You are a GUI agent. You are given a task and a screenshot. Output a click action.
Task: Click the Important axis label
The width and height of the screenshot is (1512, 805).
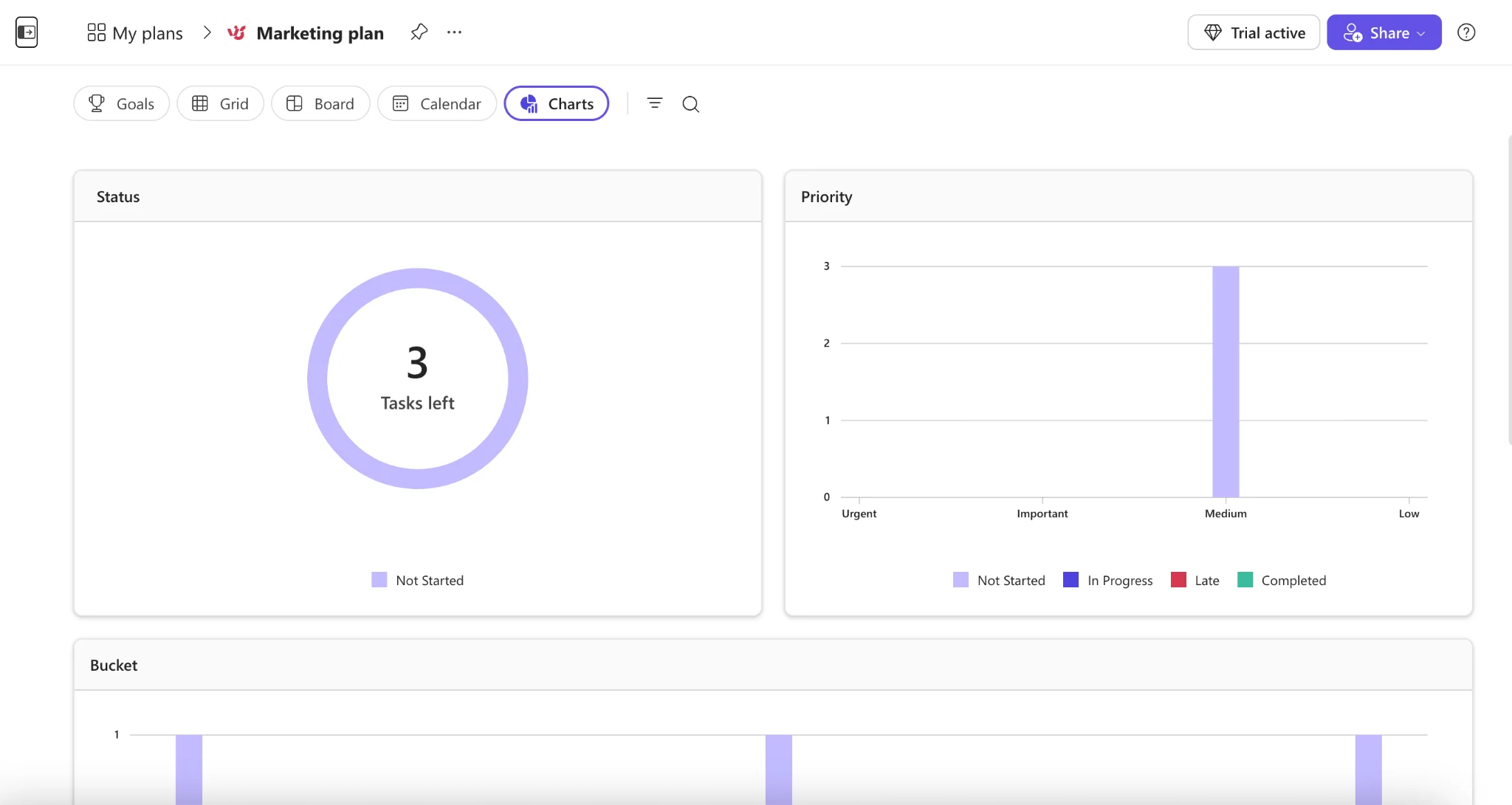[1042, 514]
